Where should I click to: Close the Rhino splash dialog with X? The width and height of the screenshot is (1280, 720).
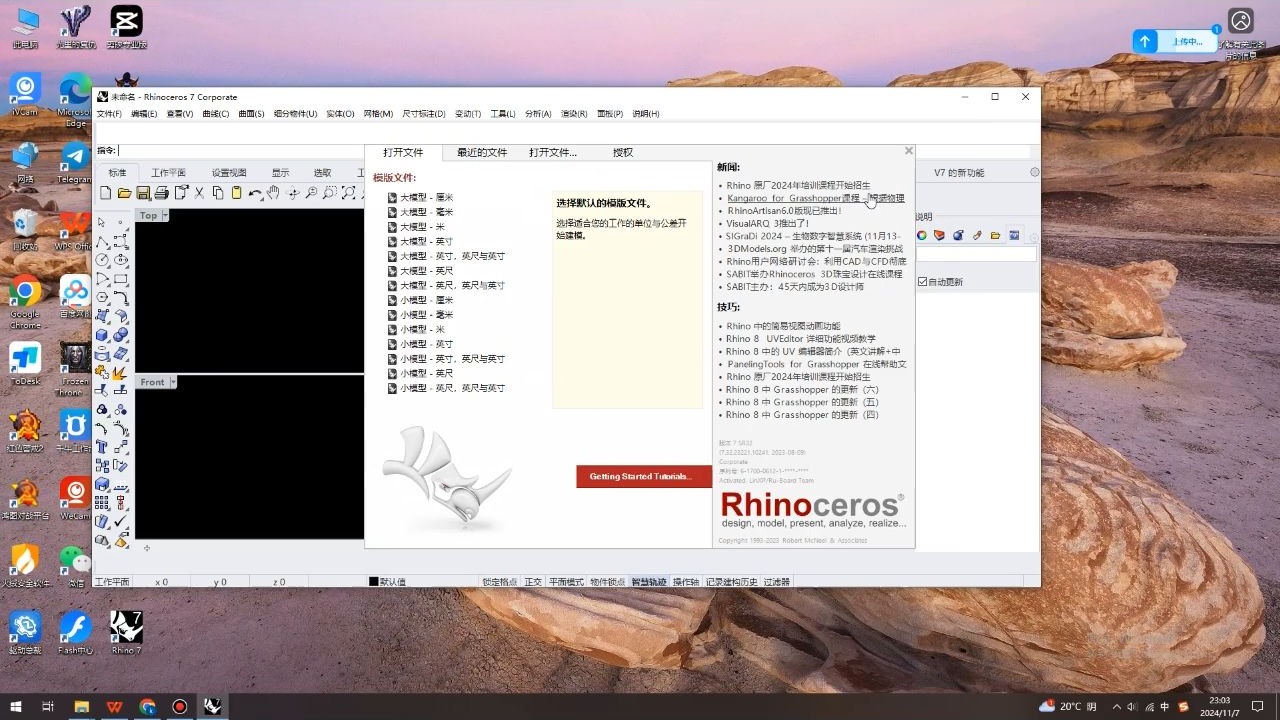point(908,151)
